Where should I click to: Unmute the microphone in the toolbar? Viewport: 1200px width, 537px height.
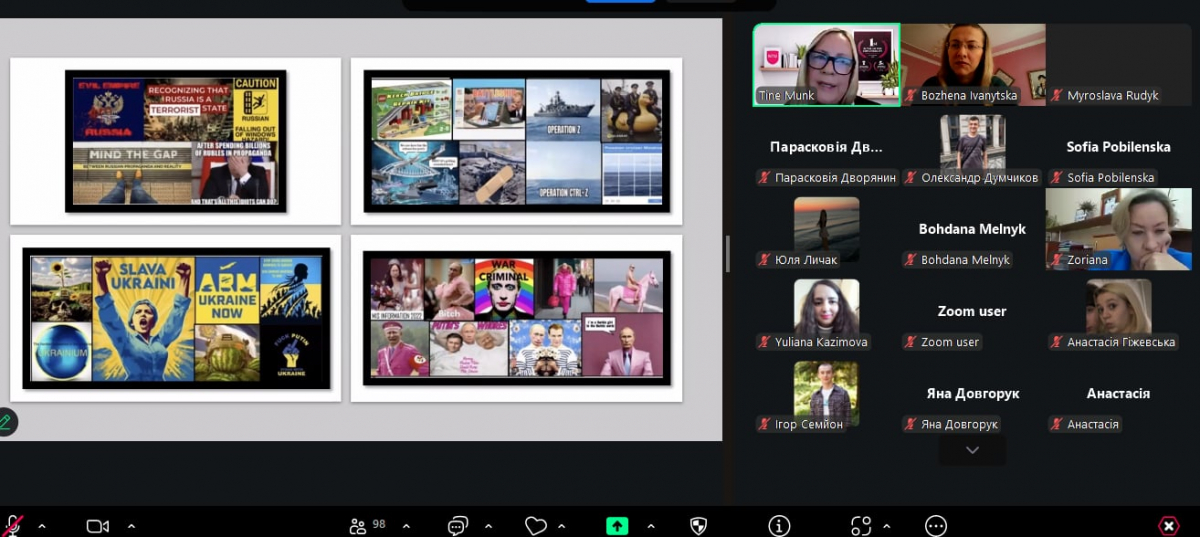[13, 525]
